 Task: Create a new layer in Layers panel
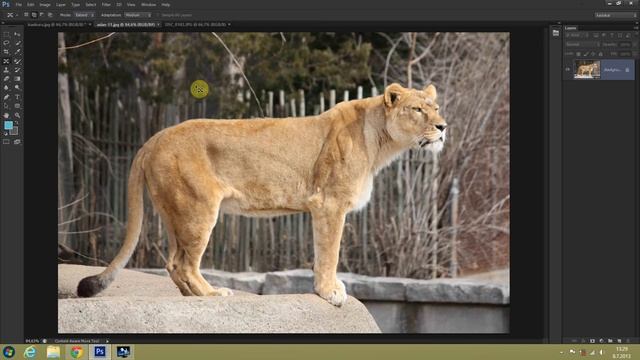pos(619,340)
